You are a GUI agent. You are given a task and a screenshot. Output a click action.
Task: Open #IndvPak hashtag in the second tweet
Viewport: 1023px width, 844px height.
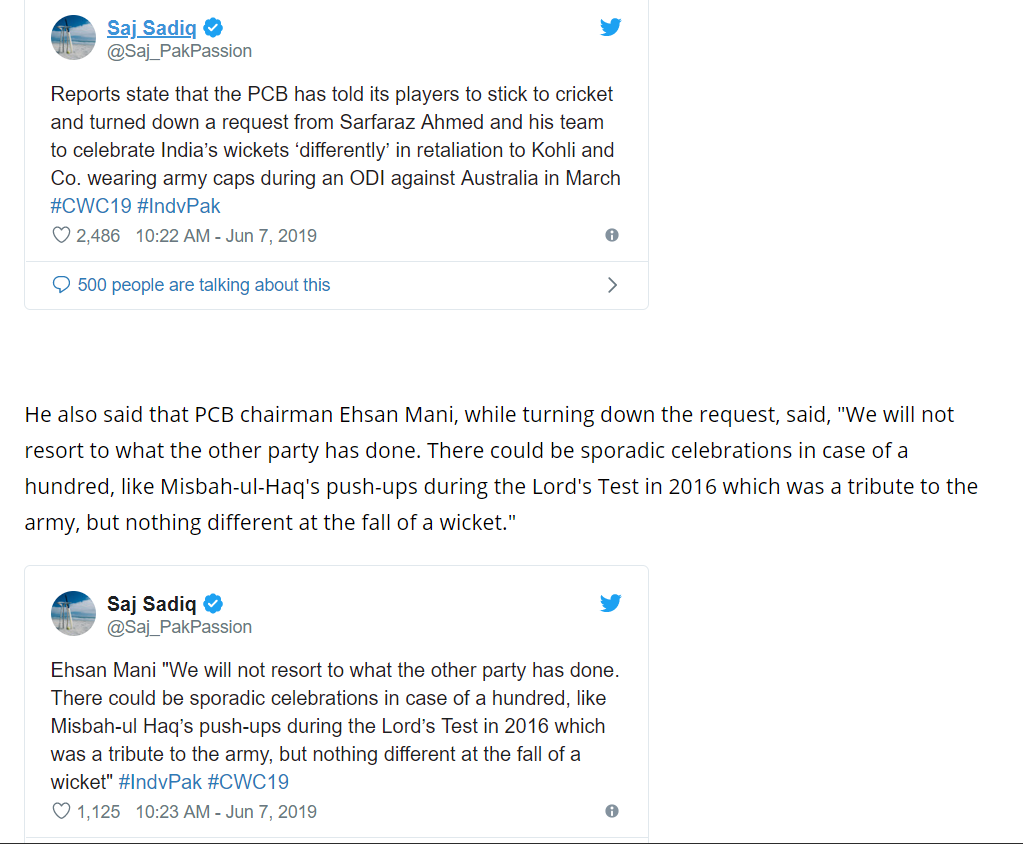160,782
